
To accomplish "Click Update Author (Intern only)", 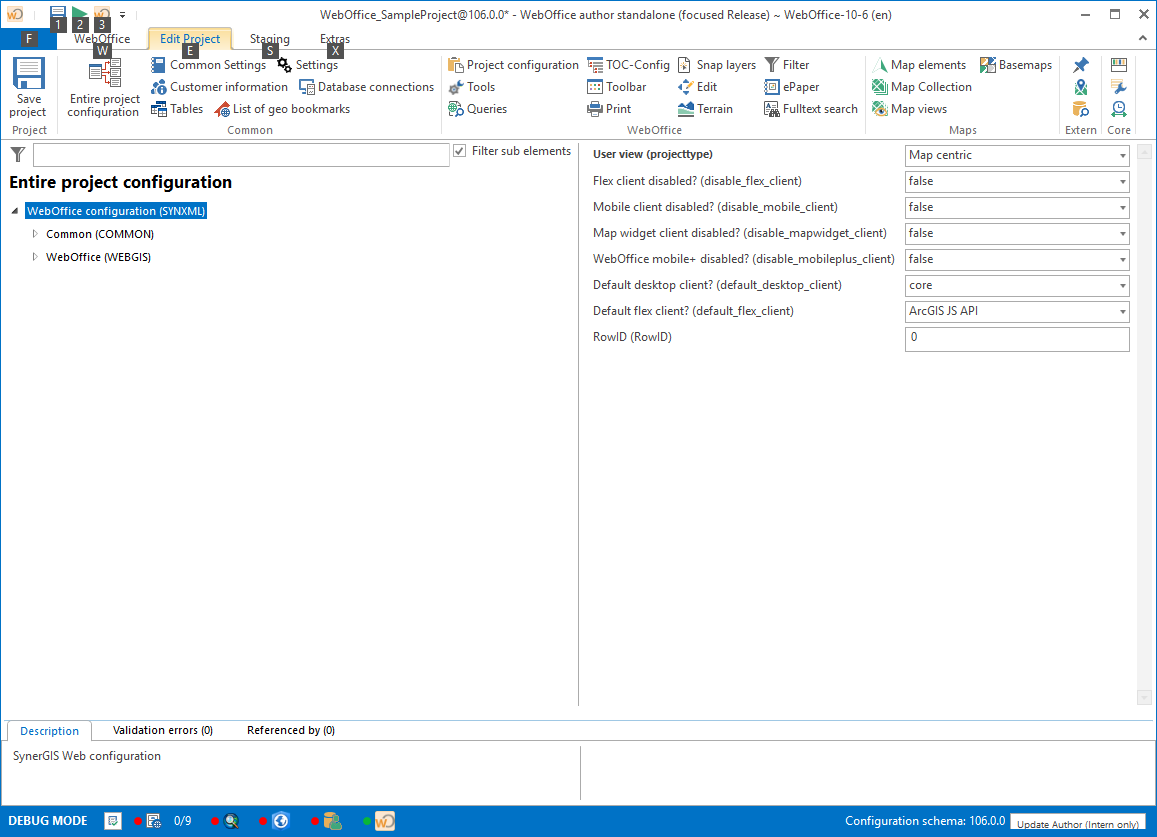I will (1078, 822).
